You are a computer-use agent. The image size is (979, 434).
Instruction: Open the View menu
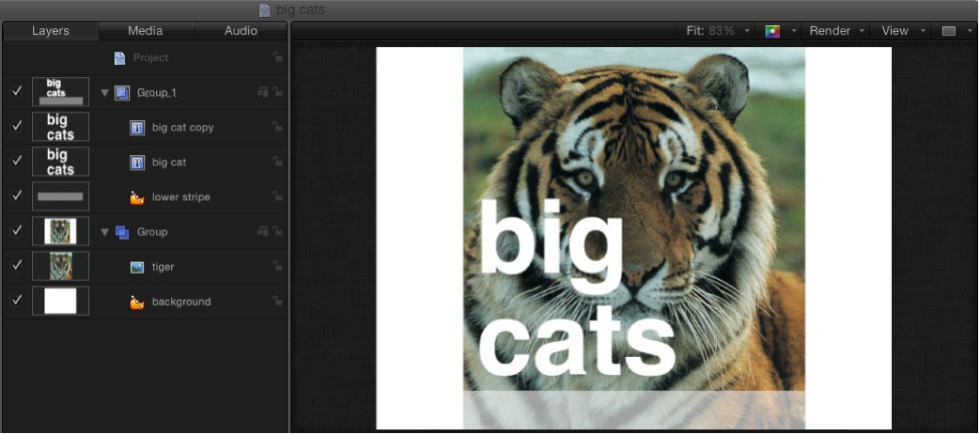tap(903, 31)
